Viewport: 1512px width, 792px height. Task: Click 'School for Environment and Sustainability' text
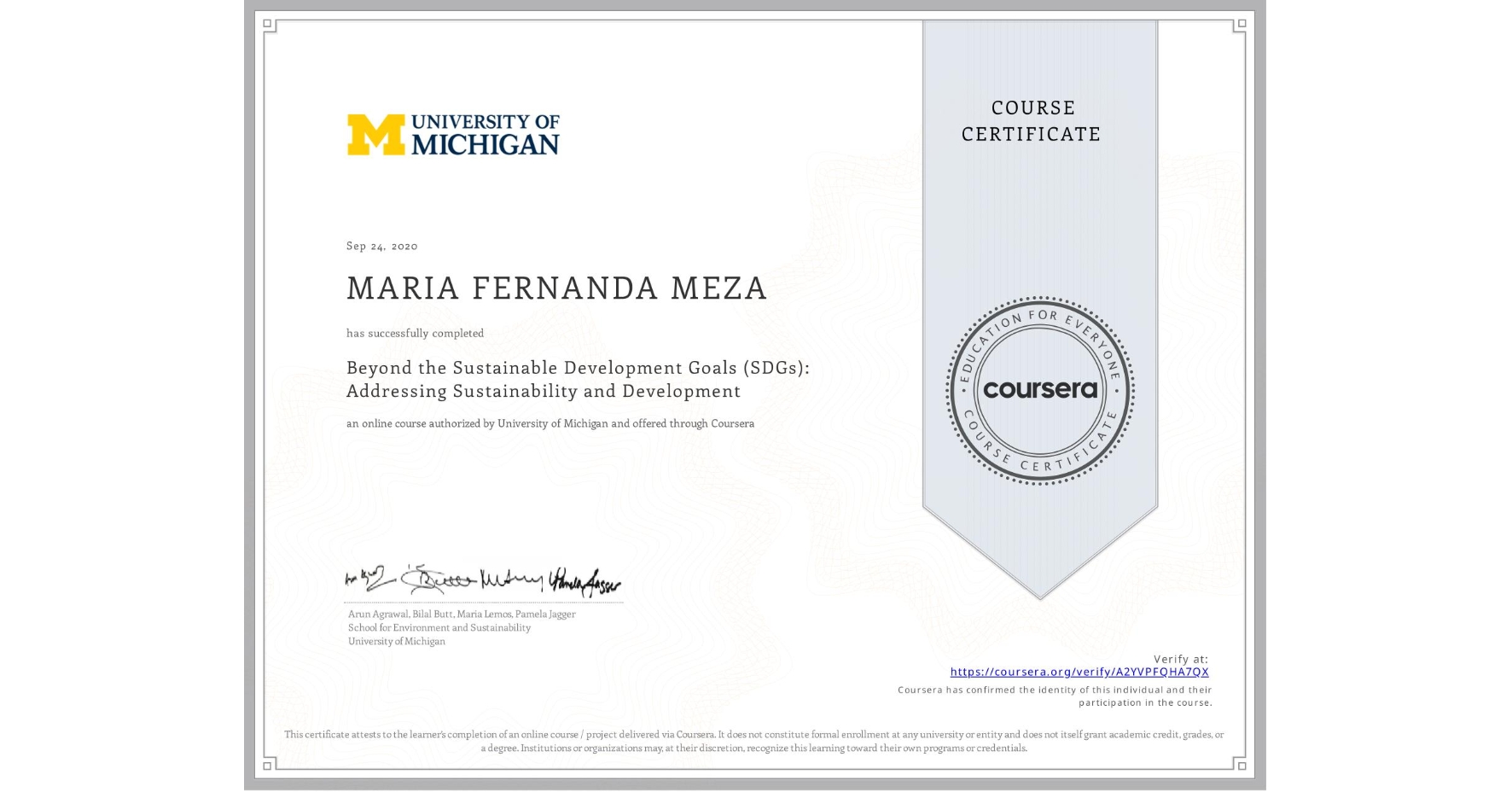pos(439,627)
